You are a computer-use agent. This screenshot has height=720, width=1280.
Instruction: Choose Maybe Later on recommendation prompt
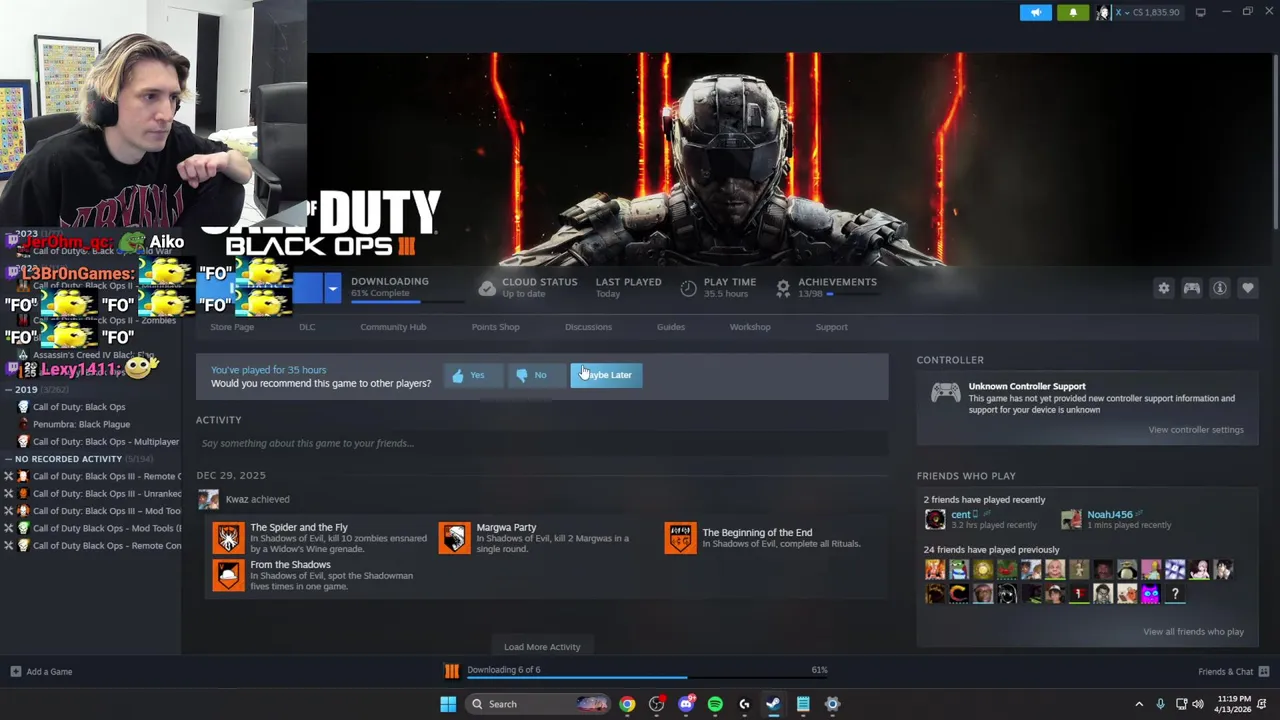[x=606, y=375]
